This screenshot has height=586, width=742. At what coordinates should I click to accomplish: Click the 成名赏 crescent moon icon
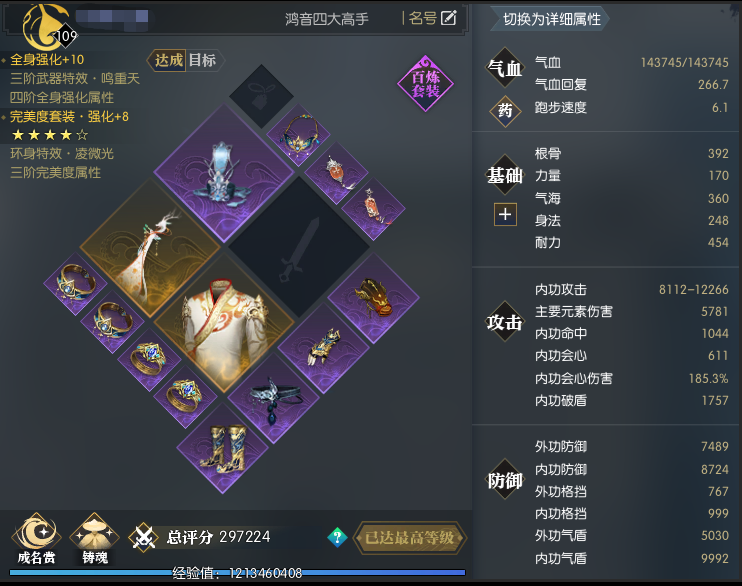pyautogui.click(x=36, y=533)
